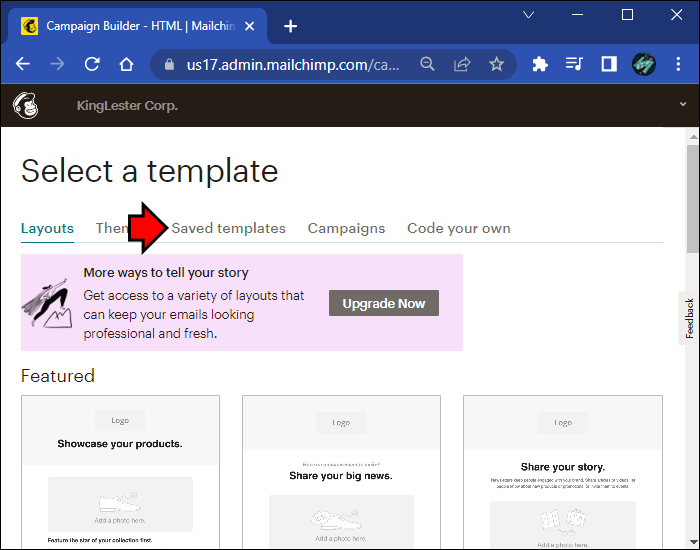Open the Chrome extensions puzzle menu
Viewport: 700px width, 550px height.
click(540, 64)
